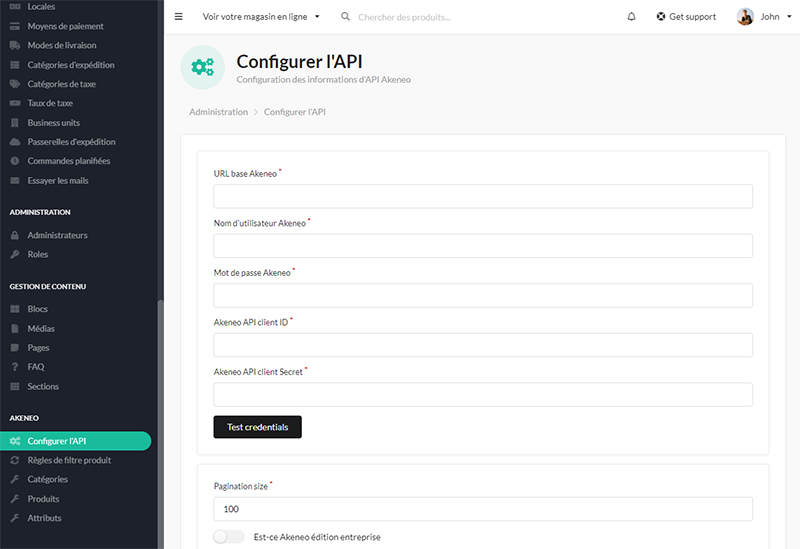Click Get support link
The image size is (800, 549).
coord(686,17)
